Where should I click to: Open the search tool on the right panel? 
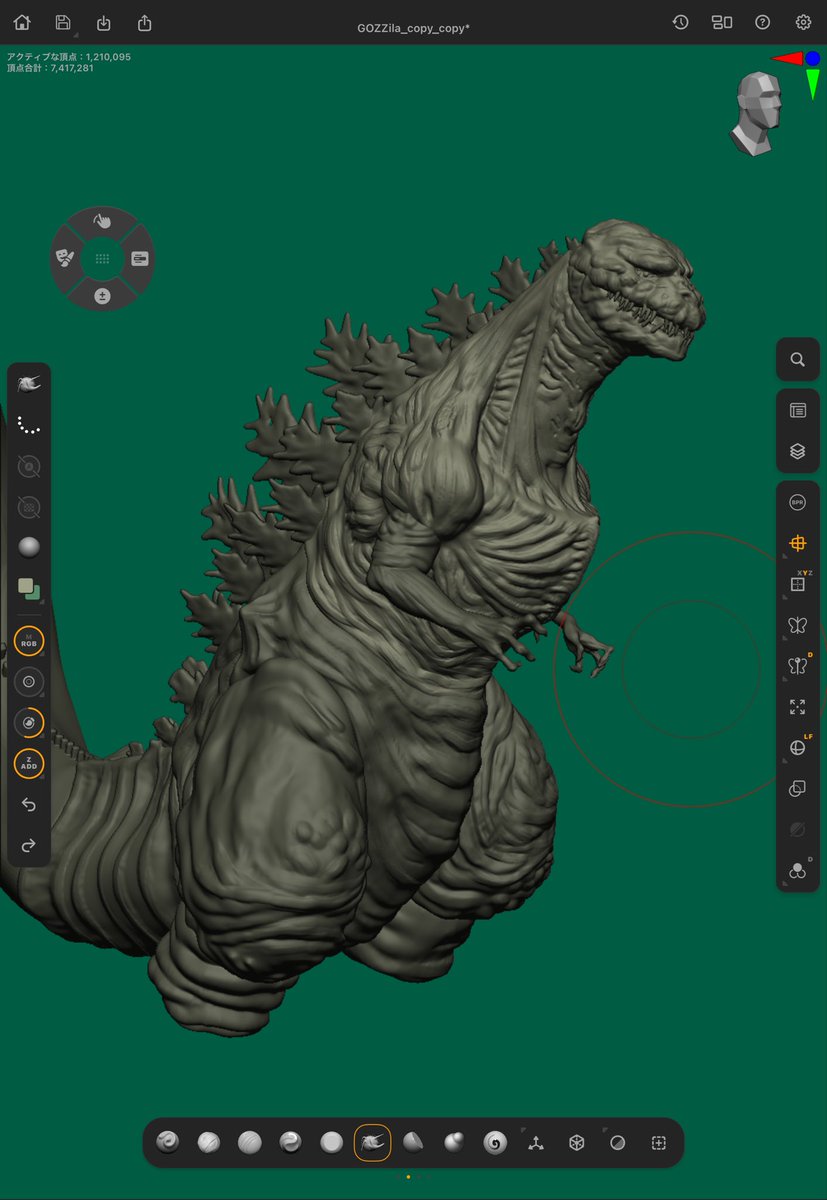797,359
